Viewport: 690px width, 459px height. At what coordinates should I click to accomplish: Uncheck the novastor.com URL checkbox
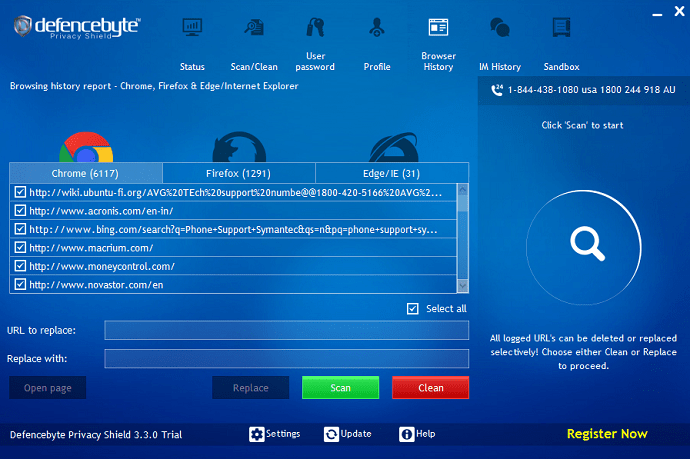[20, 284]
